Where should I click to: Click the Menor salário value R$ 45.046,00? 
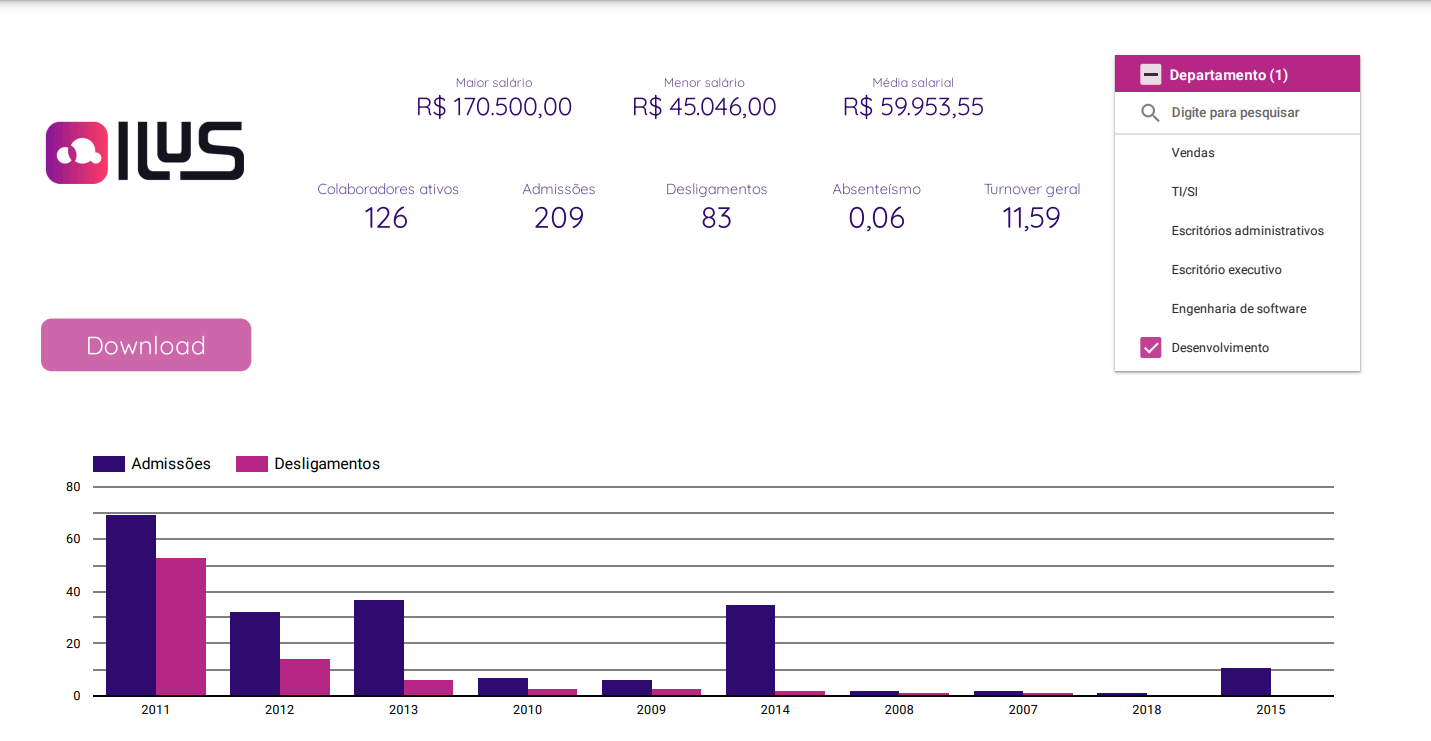[x=704, y=107]
